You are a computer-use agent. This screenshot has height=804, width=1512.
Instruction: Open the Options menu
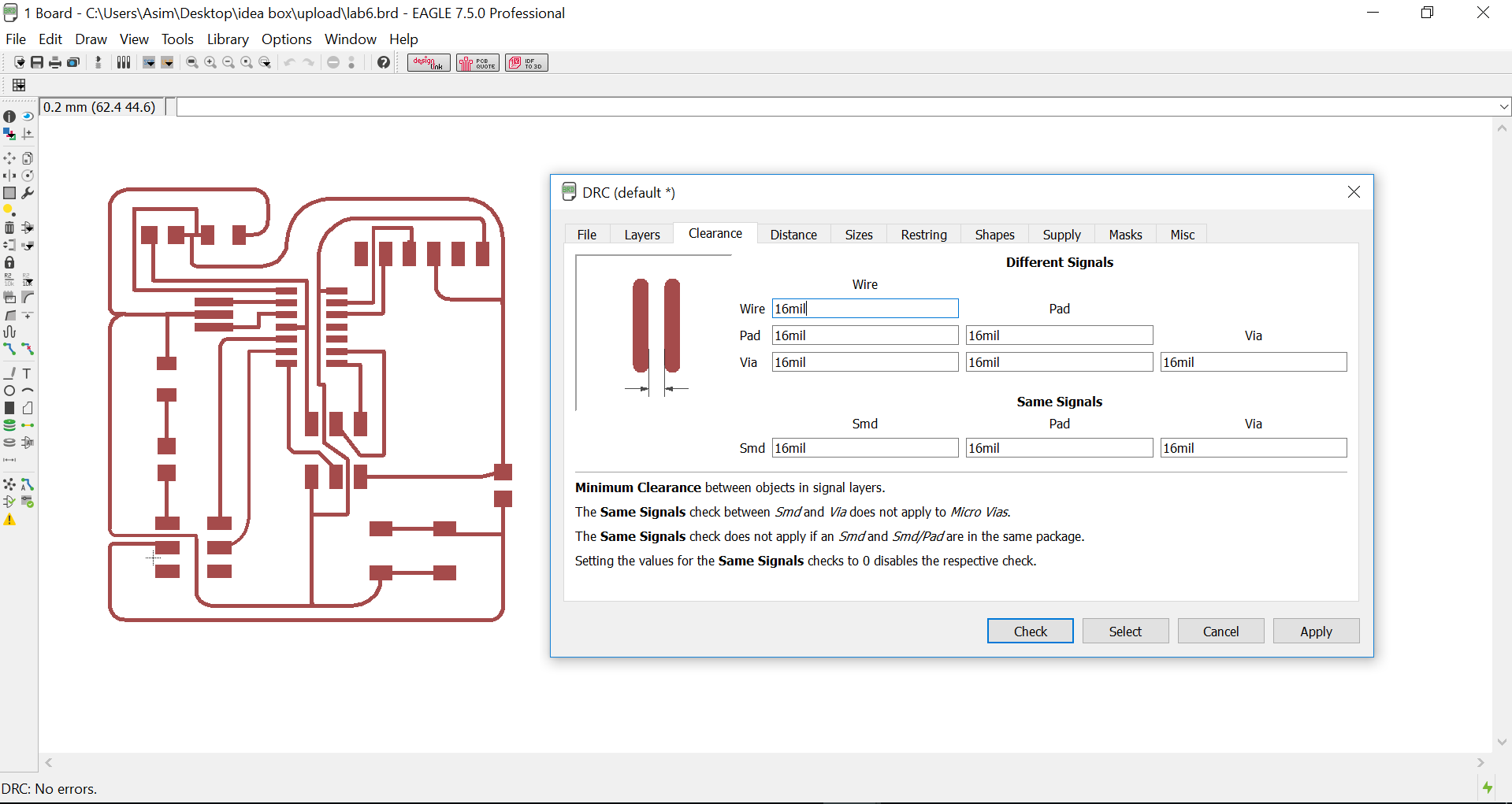tap(287, 39)
